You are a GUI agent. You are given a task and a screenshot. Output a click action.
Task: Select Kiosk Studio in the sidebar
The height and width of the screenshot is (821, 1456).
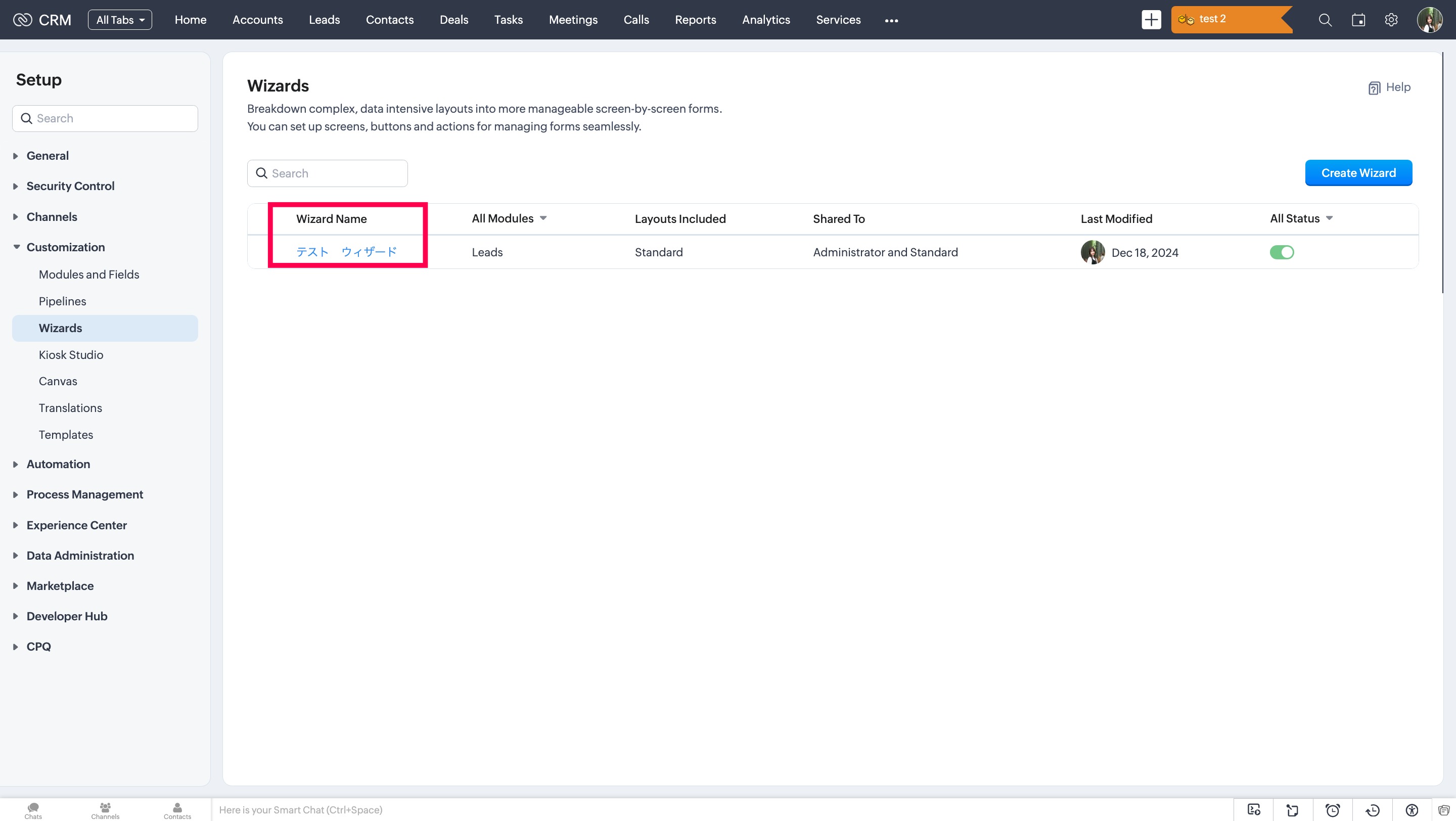point(71,355)
